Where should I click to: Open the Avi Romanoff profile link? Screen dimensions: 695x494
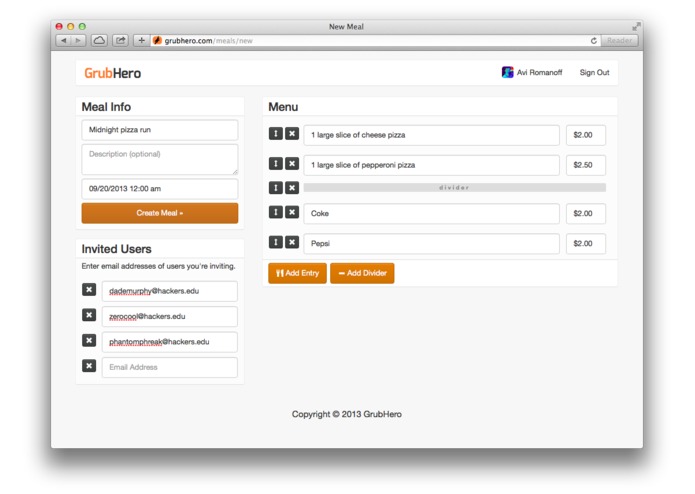pyautogui.click(x=539, y=72)
